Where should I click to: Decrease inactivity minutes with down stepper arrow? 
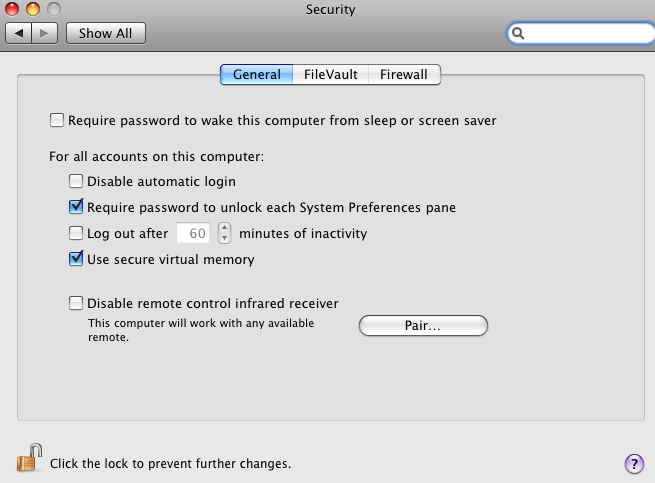224,239
